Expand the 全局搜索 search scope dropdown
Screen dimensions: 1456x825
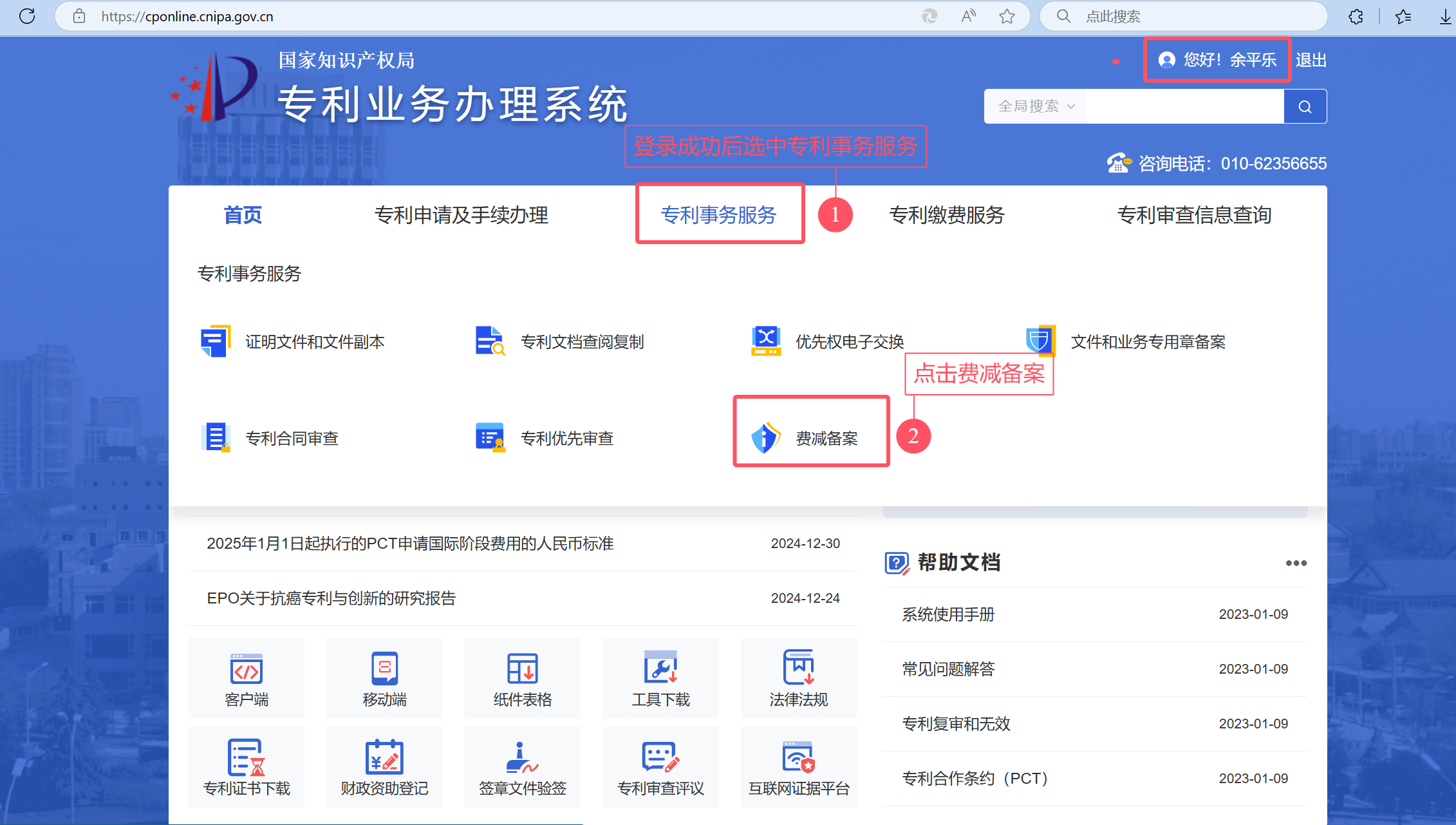point(1035,106)
